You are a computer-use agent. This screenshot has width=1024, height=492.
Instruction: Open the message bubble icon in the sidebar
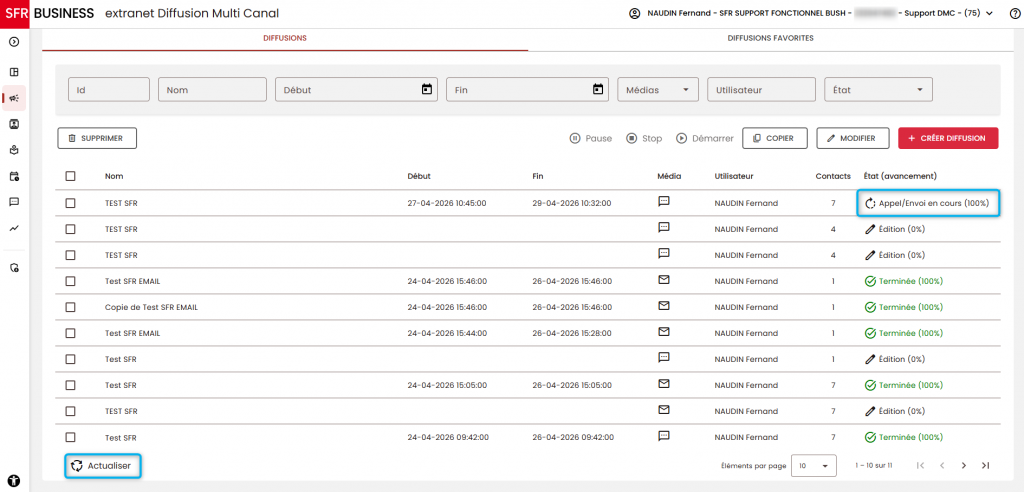click(x=14, y=202)
